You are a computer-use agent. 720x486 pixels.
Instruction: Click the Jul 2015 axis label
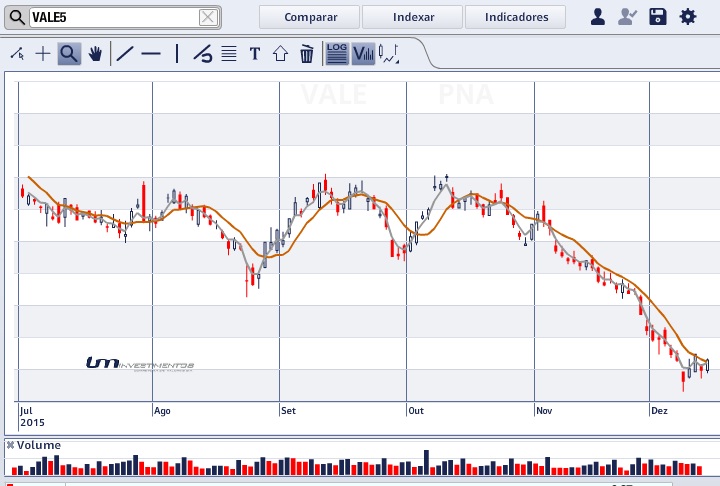pyautogui.click(x=32, y=417)
